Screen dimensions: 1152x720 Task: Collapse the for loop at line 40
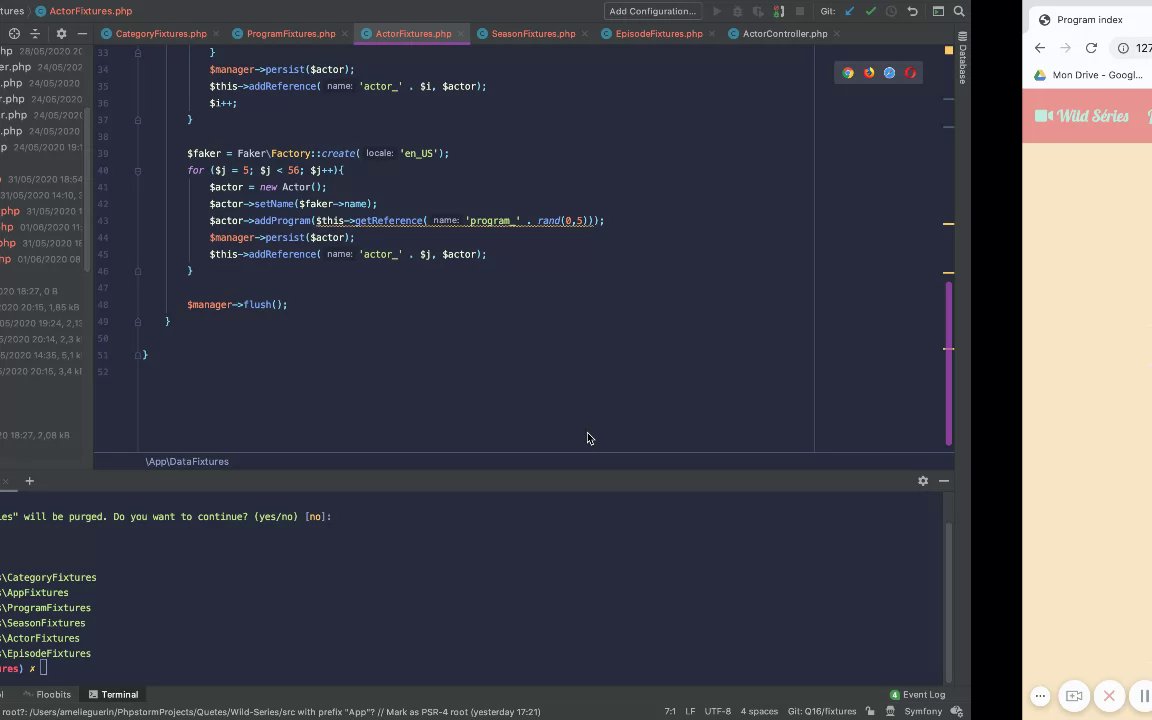pos(138,171)
